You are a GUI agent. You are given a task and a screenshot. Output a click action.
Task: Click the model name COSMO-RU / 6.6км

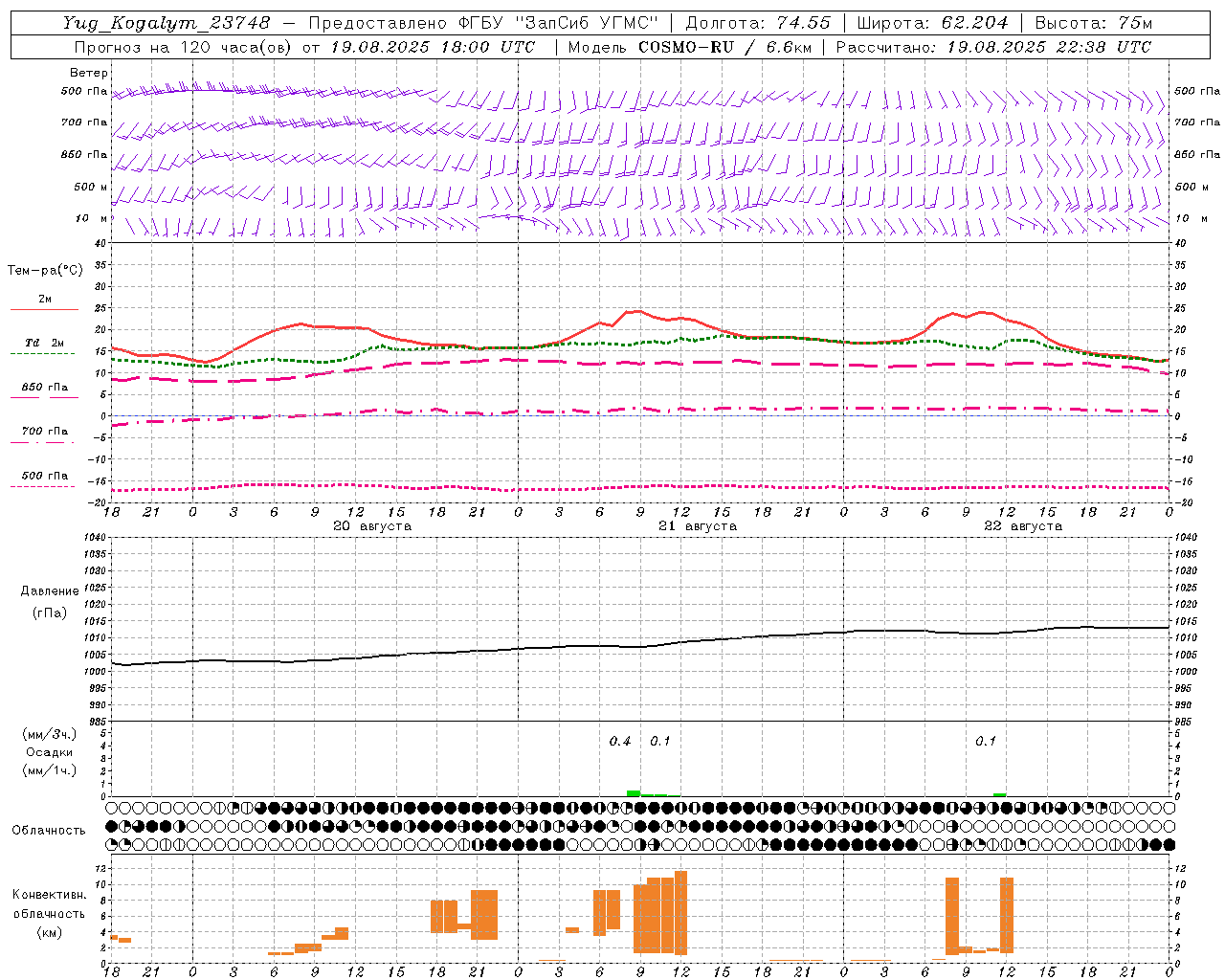coord(724,47)
